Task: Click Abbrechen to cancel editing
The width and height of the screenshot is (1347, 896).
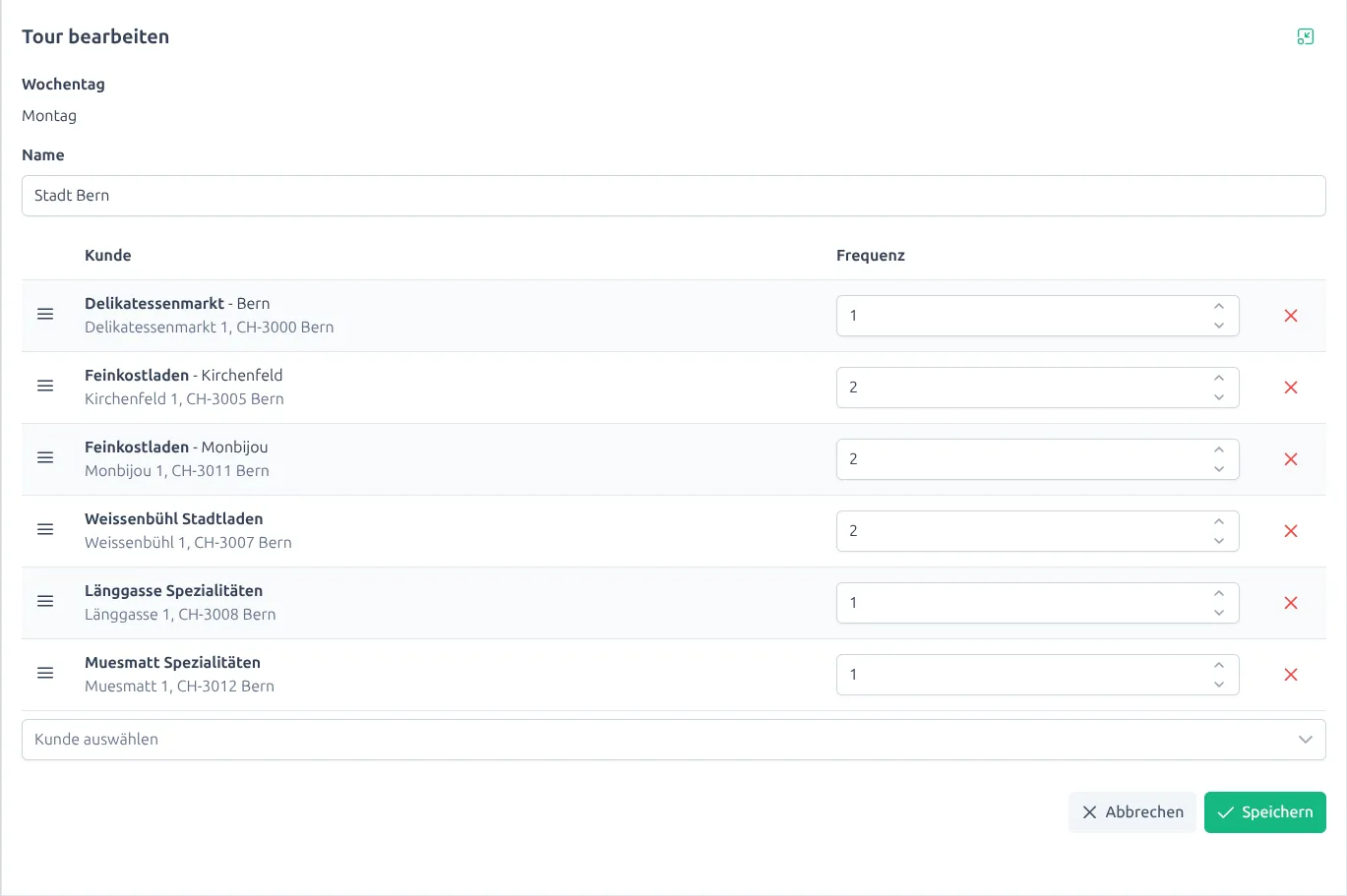Action: coord(1132,811)
